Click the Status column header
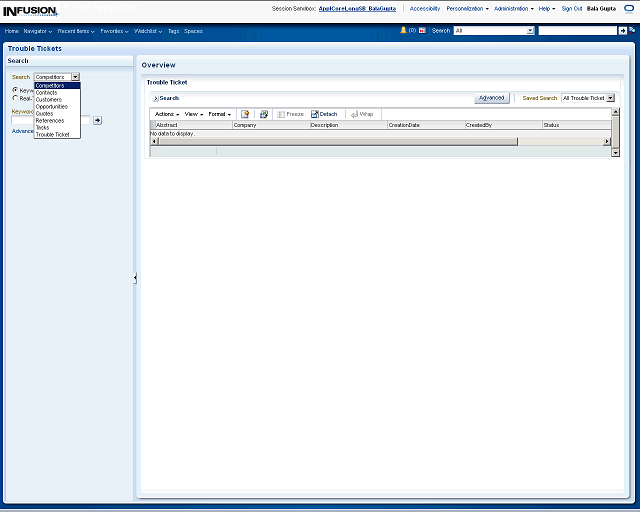 (x=576, y=125)
